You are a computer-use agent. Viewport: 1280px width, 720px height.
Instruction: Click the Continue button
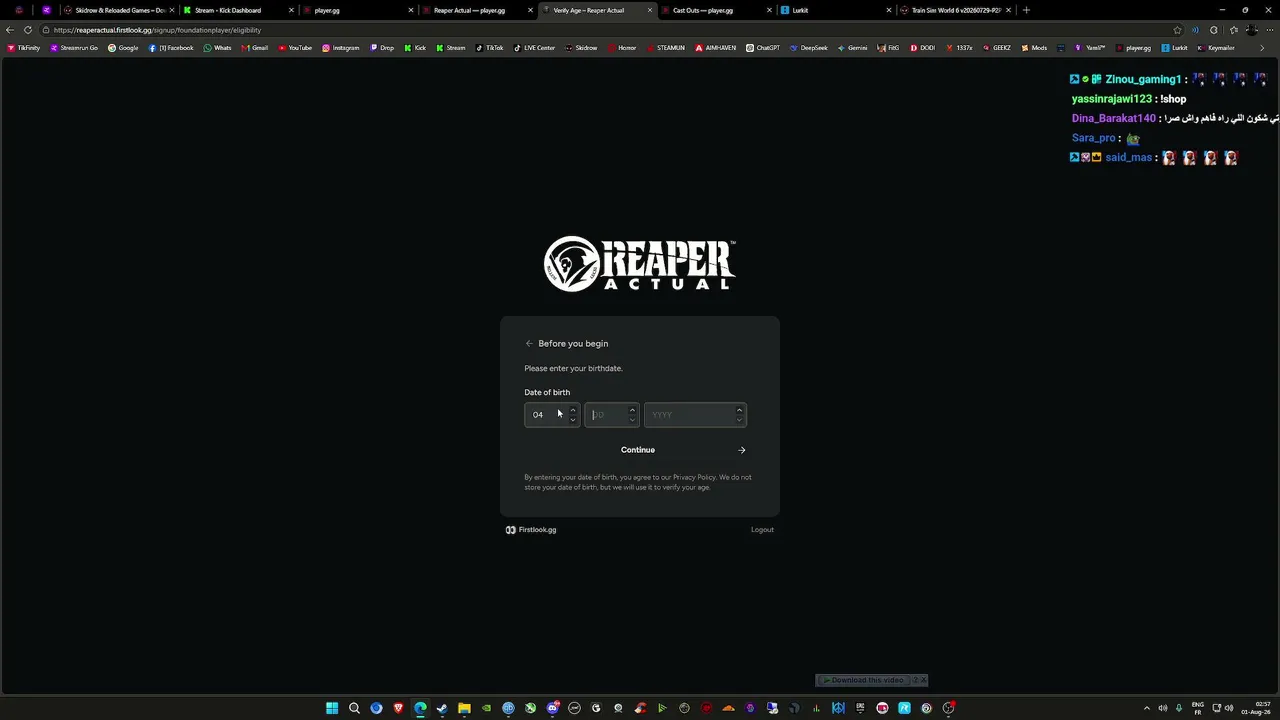pos(638,450)
